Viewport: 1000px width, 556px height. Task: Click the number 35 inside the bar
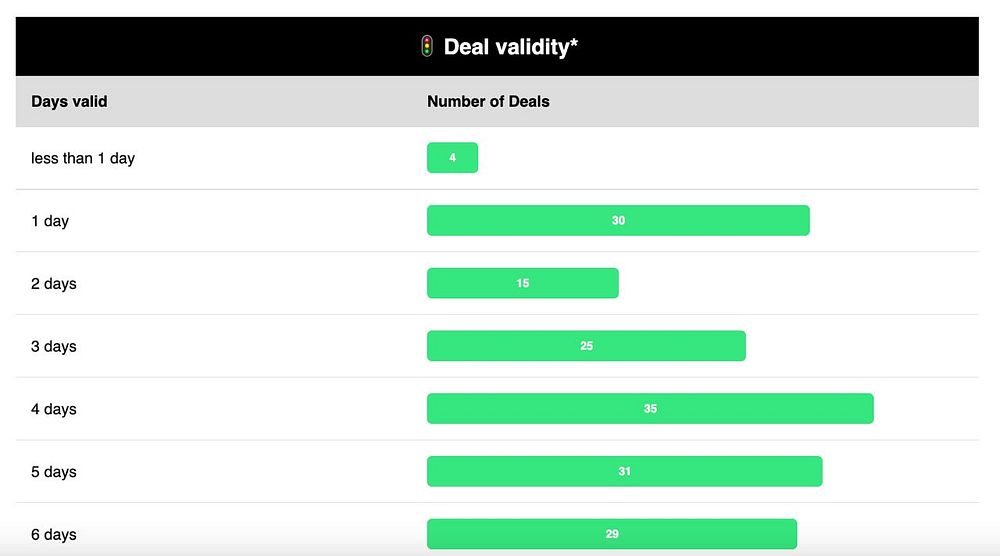[x=650, y=409]
